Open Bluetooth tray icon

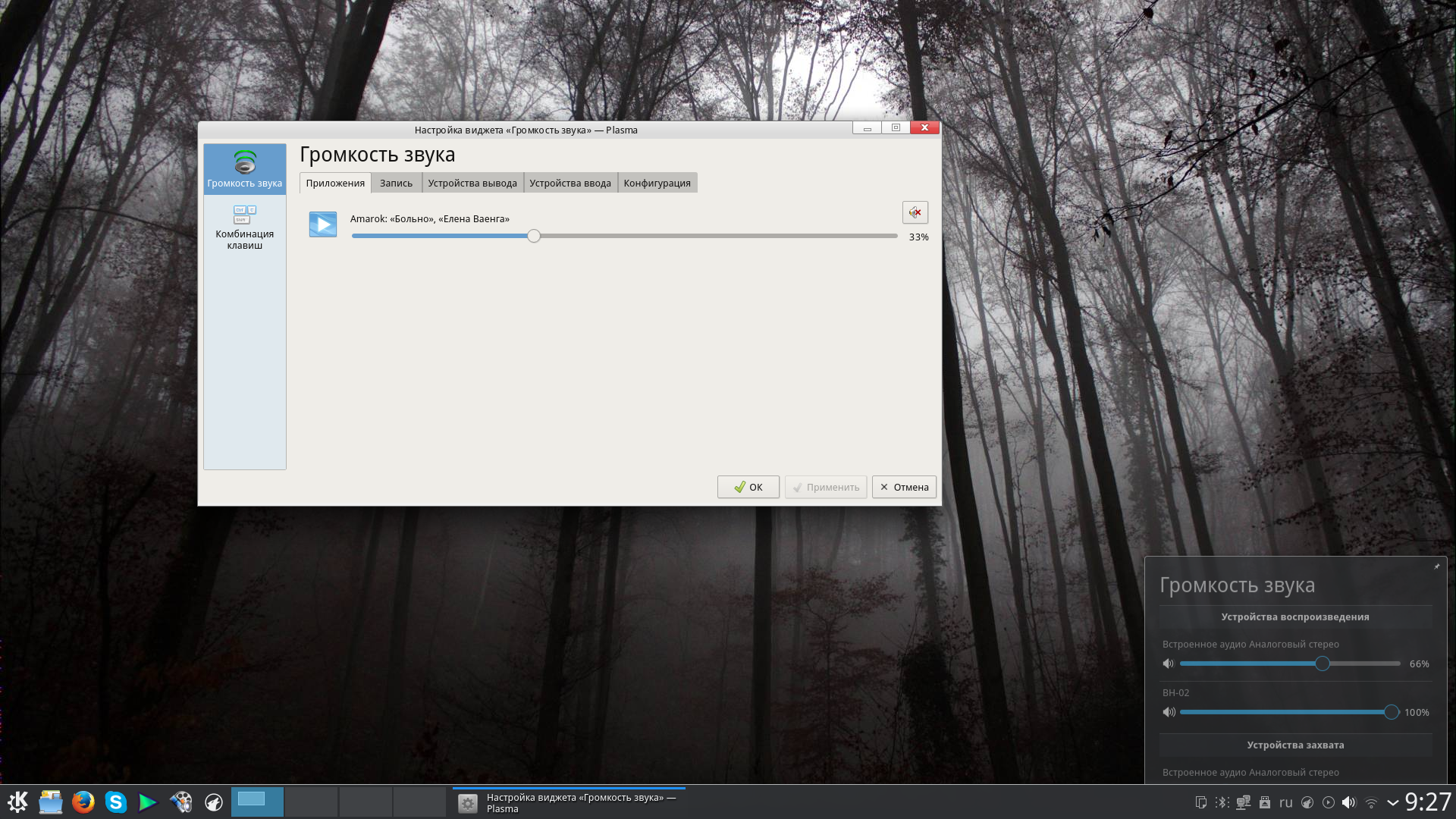[1221, 802]
